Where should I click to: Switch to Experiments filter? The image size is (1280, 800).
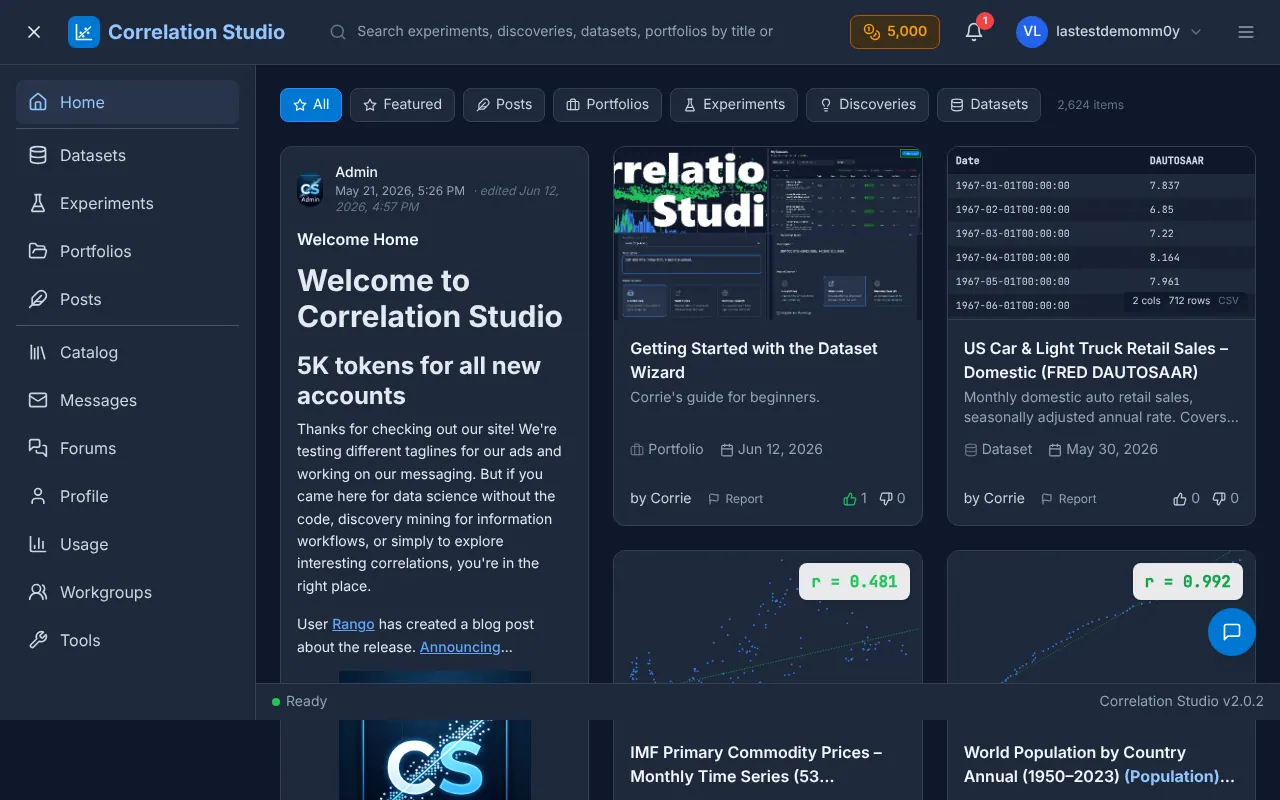(734, 105)
